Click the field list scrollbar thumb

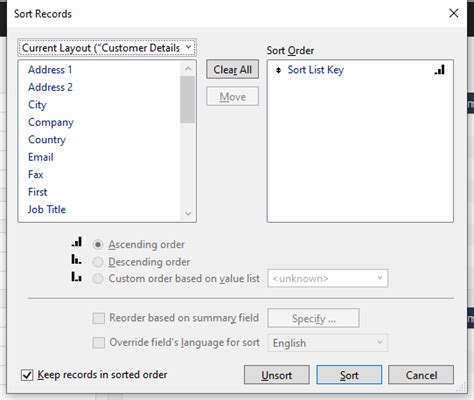coord(188,99)
